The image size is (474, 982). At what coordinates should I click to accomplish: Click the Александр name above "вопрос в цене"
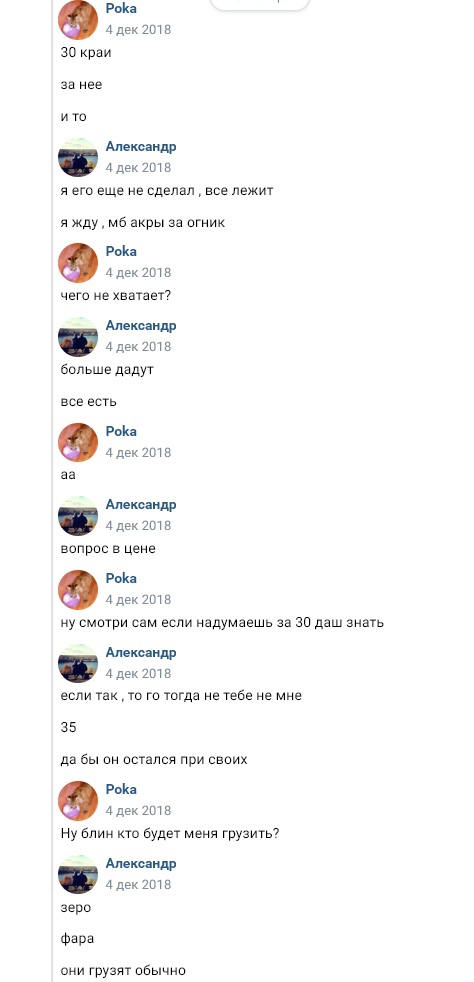coord(141,504)
